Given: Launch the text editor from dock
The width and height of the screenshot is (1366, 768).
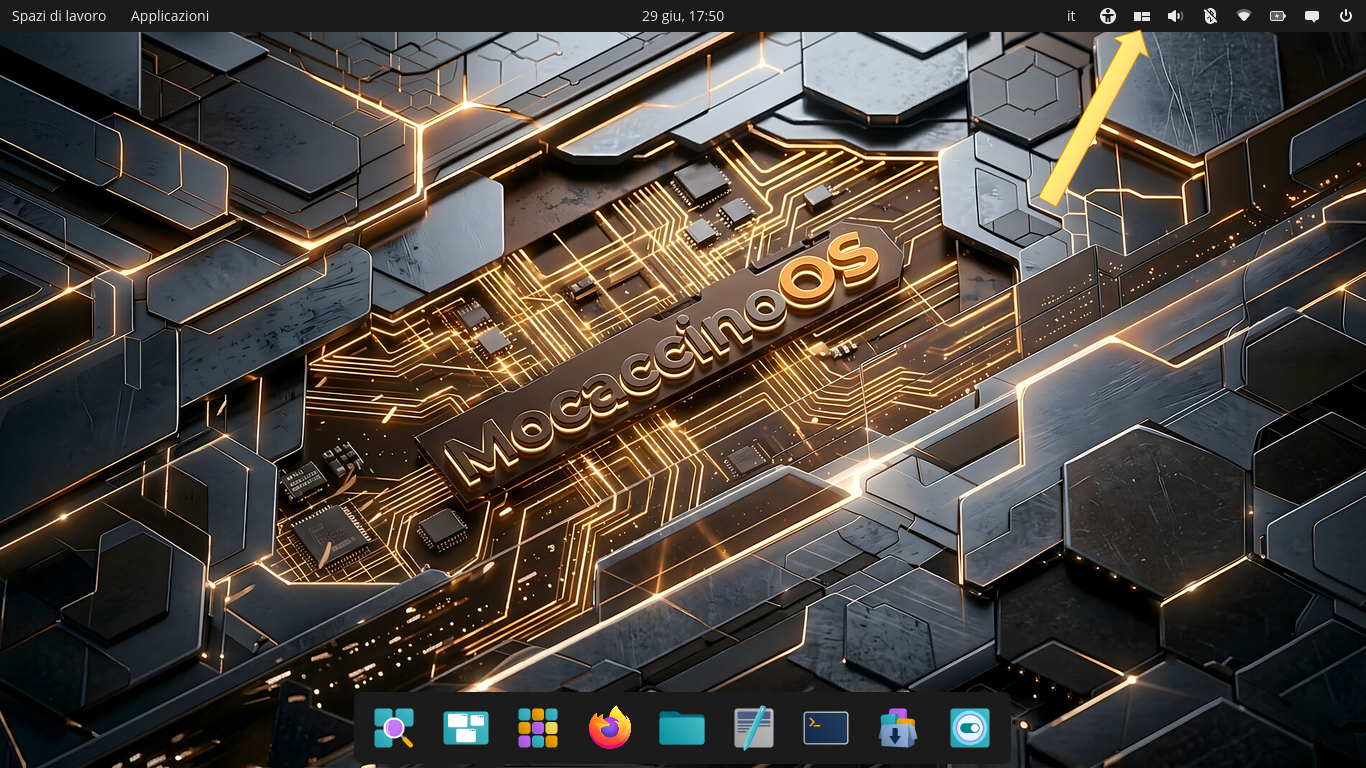Looking at the screenshot, I should point(754,728).
